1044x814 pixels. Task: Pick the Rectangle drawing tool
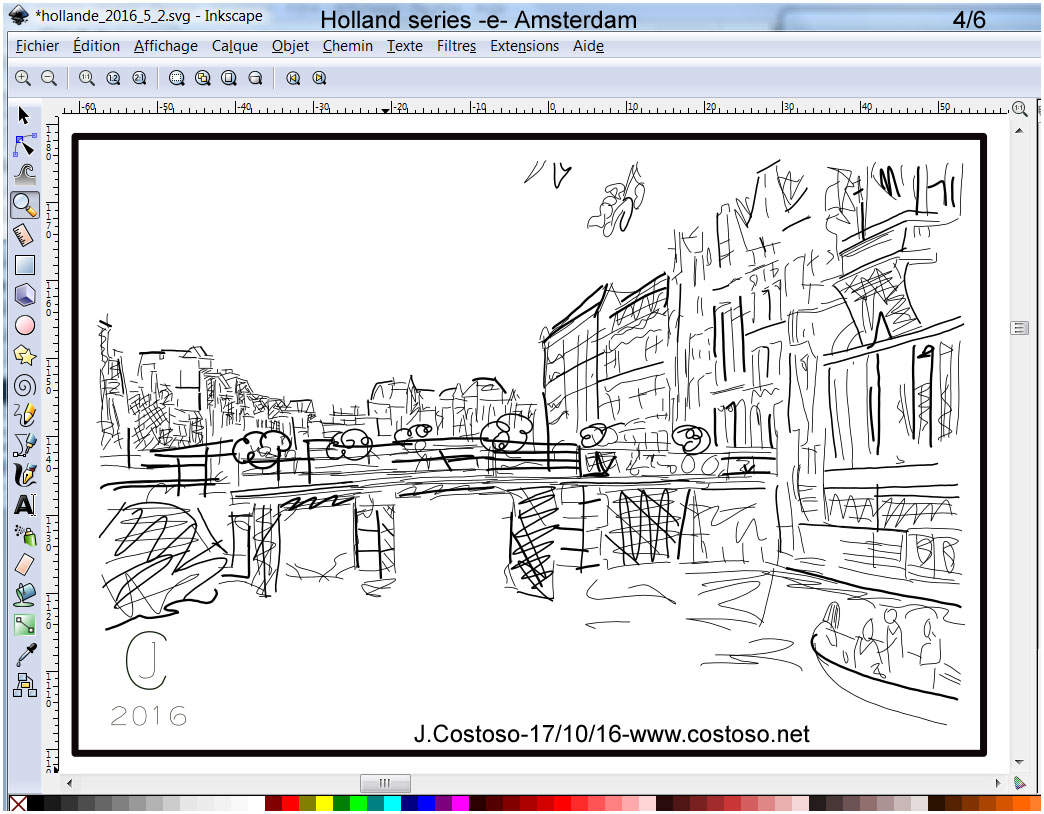coord(24,265)
